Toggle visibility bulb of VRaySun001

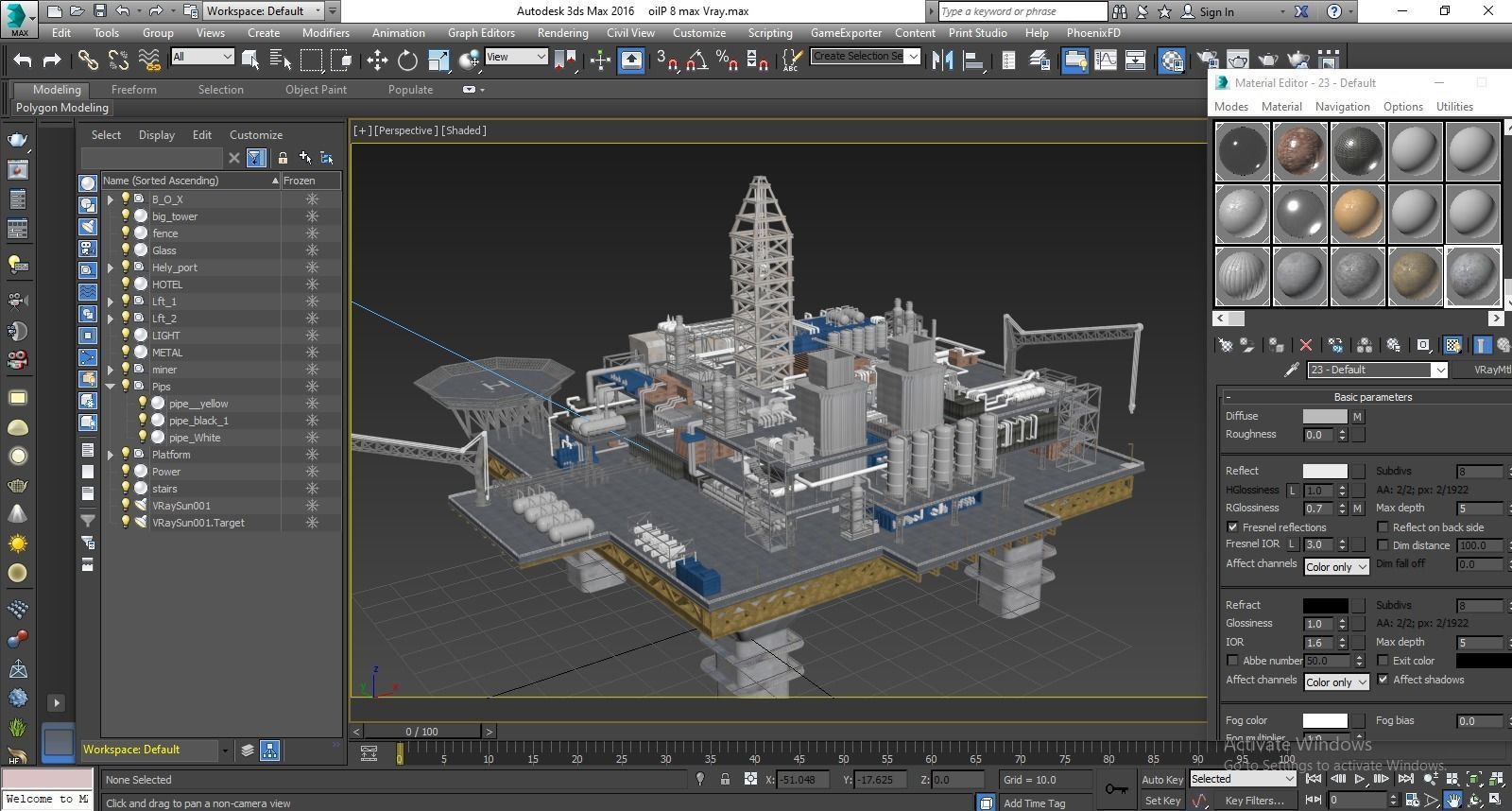[125, 506]
